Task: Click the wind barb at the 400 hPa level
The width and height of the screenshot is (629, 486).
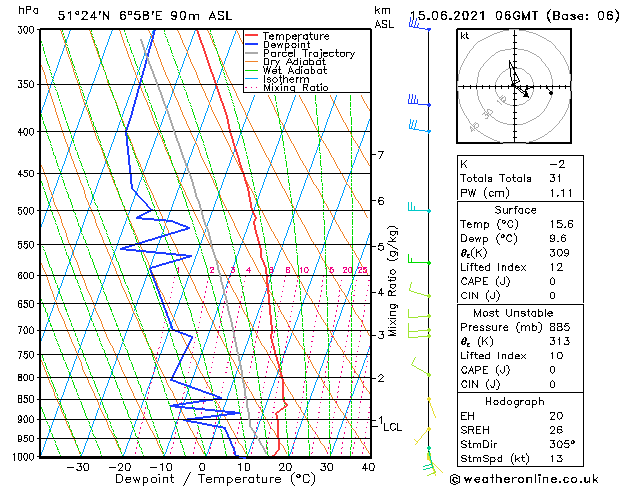Action: click(419, 126)
